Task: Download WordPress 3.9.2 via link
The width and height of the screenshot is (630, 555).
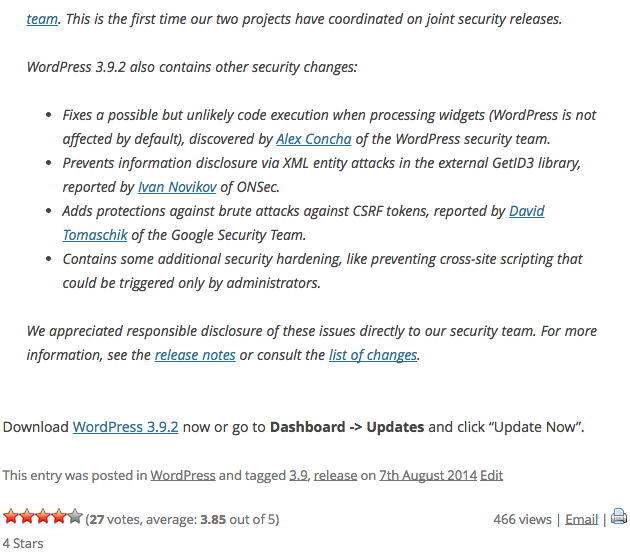Action: [x=125, y=427]
